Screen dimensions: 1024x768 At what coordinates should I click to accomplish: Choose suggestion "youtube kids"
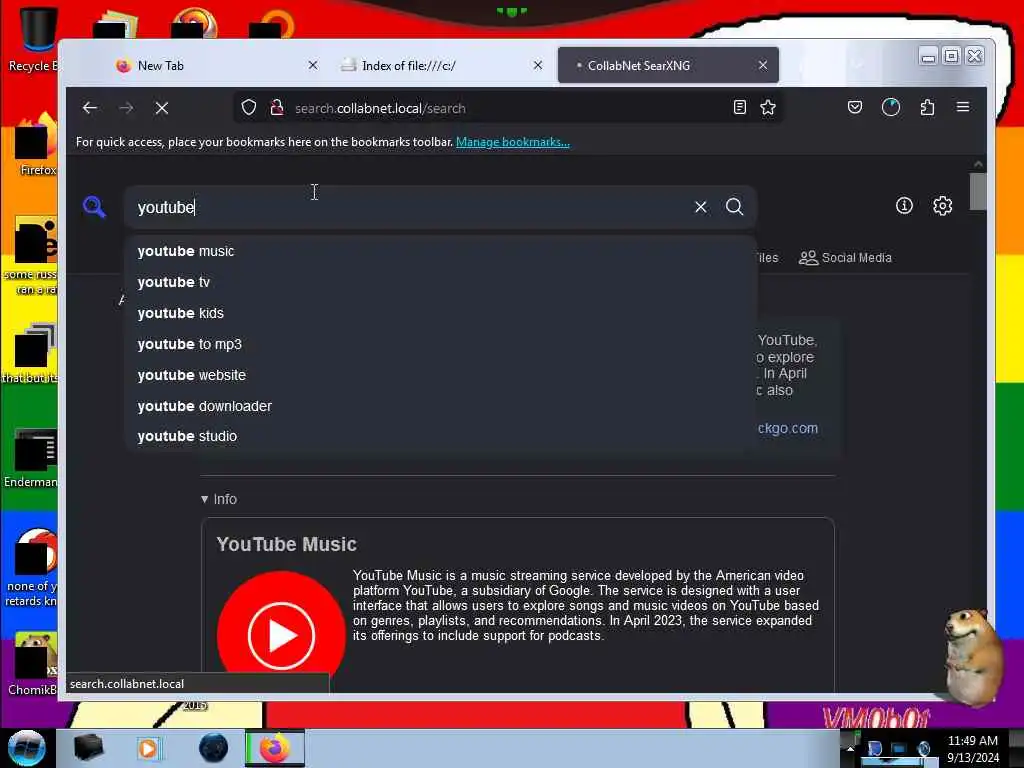[x=440, y=313]
